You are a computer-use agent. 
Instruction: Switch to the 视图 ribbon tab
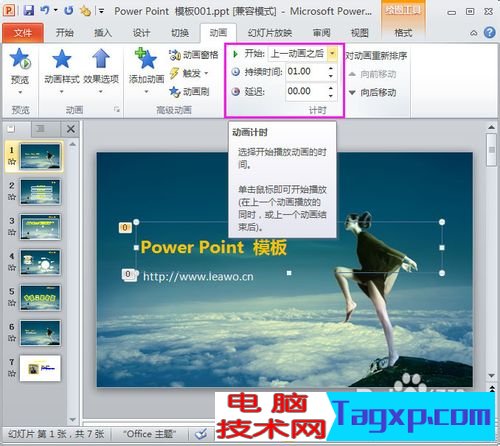360,33
